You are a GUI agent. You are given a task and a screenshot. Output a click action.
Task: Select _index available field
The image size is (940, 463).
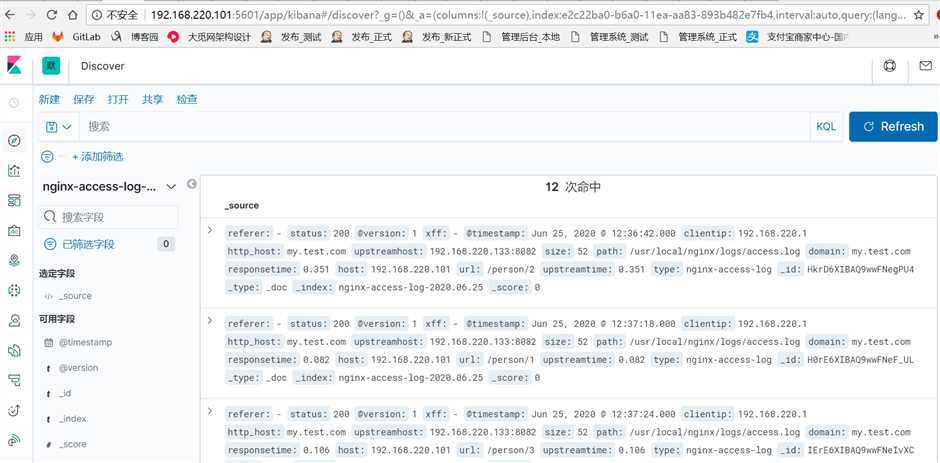[x=73, y=419]
